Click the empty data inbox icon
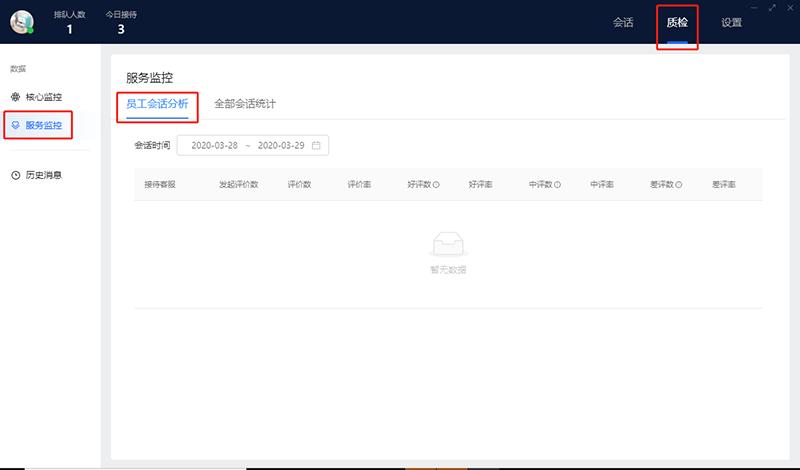The height and width of the screenshot is (470, 800). click(448, 245)
